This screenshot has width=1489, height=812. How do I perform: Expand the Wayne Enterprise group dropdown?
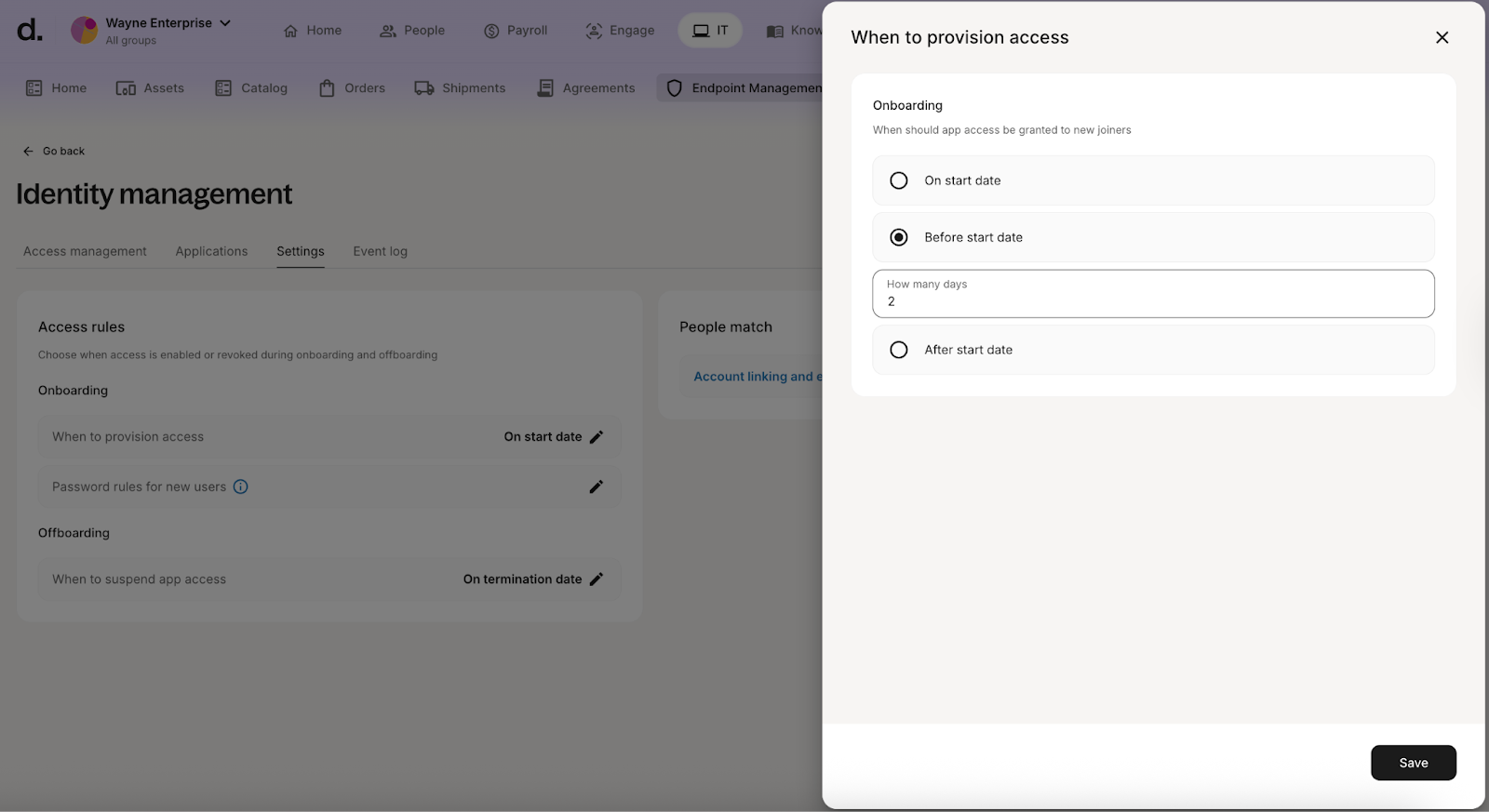point(225,23)
